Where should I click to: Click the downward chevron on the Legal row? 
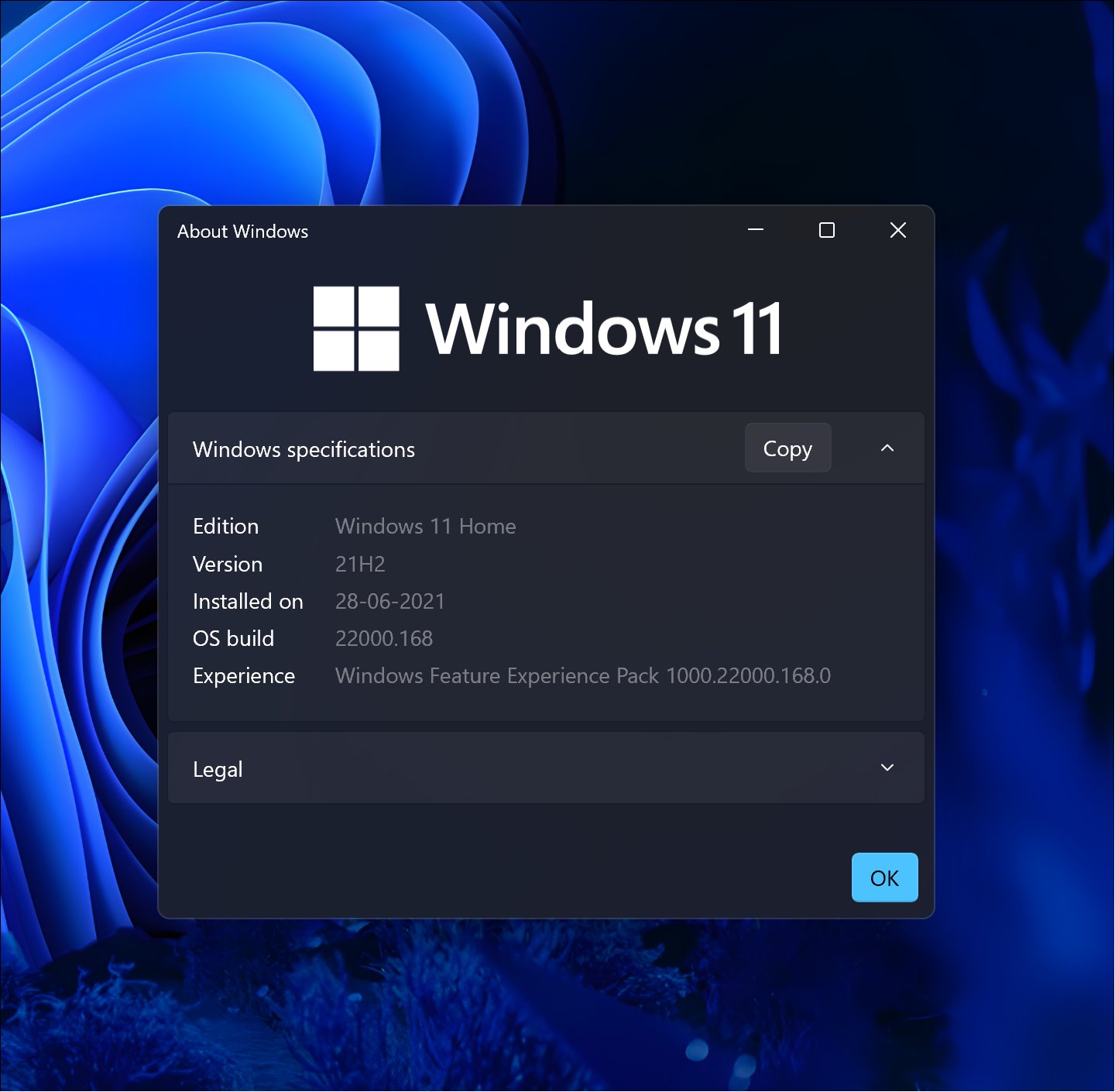click(x=887, y=767)
